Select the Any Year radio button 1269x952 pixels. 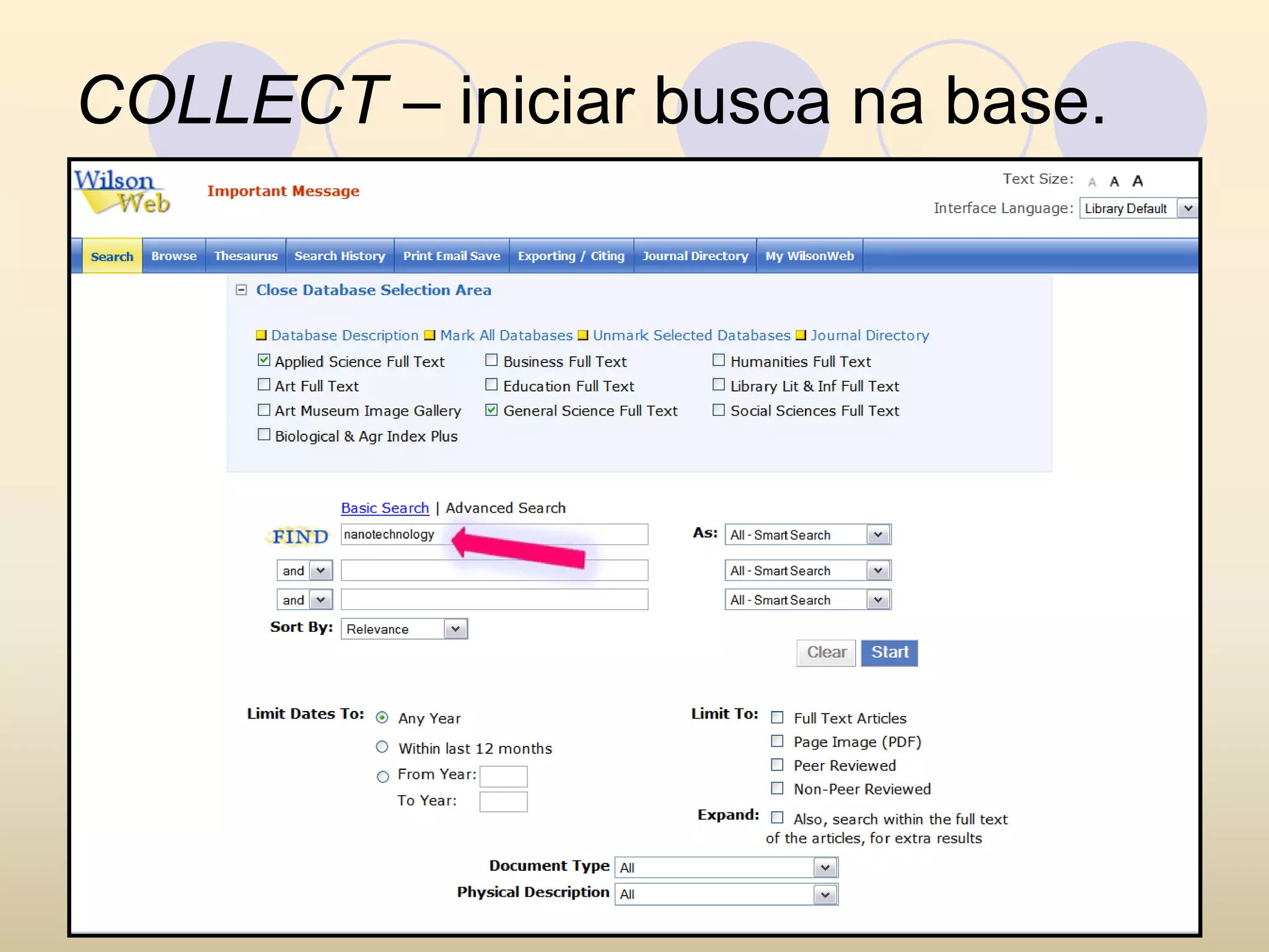tap(382, 717)
